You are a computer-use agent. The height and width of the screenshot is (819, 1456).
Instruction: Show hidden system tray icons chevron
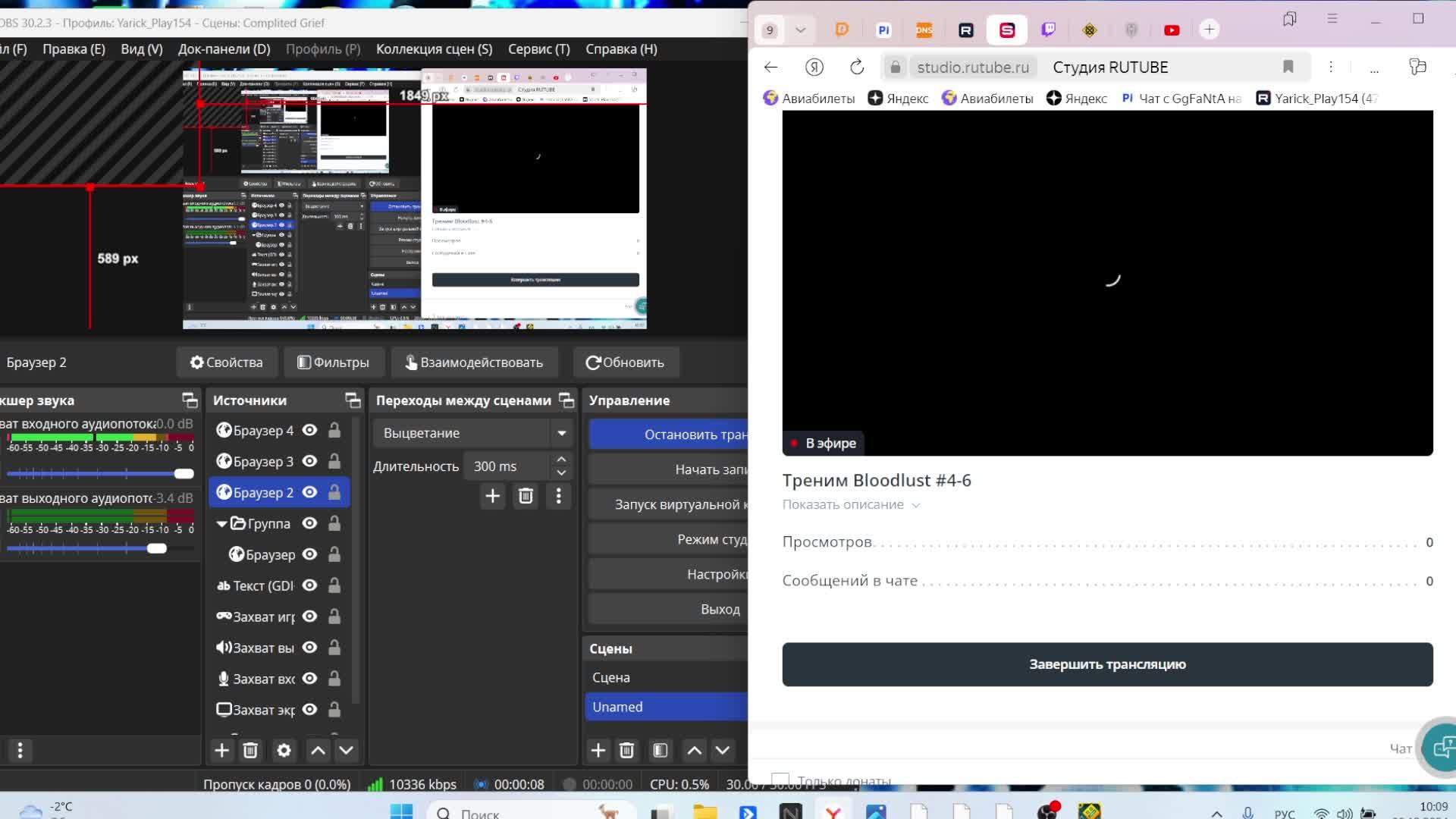tap(1216, 813)
